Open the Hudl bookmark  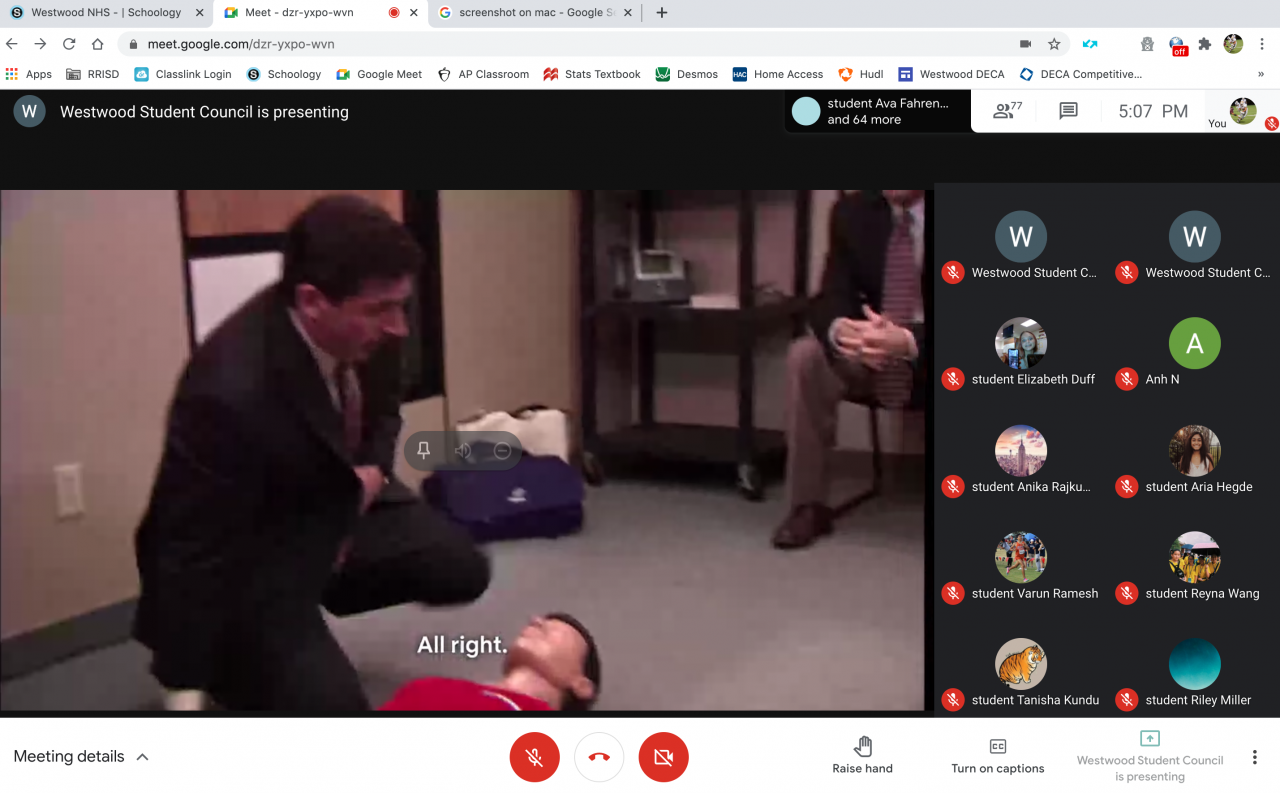pos(861,74)
